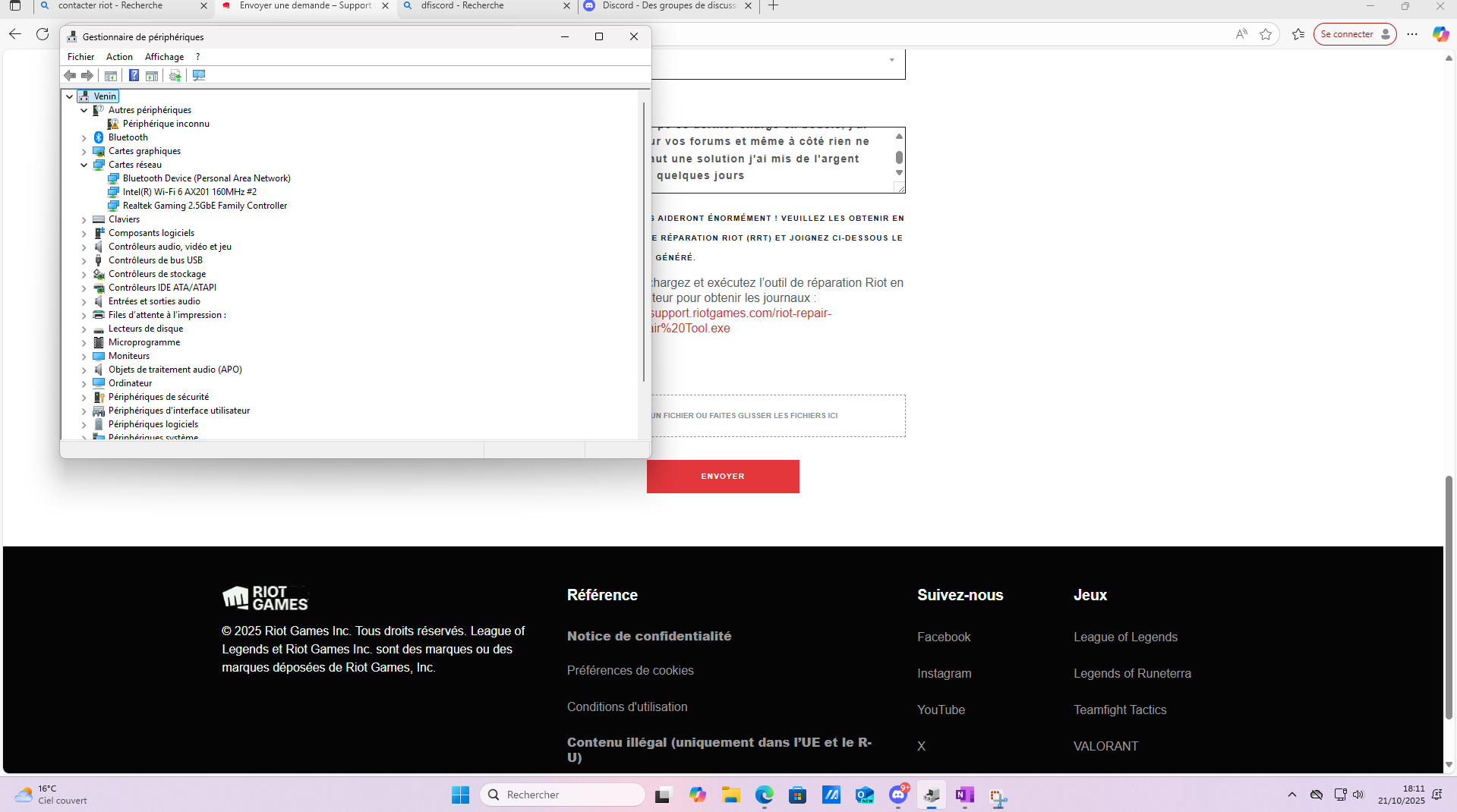Viewport: 1457px width, 812px height.
Task: Expand the Cartes graphiques category
Action: coord(84,151)
